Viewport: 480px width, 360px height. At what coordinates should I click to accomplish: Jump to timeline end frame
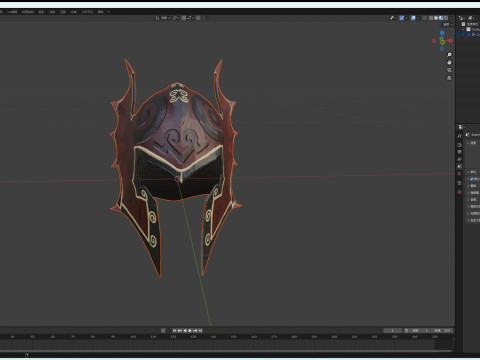[x=200, y=331]
